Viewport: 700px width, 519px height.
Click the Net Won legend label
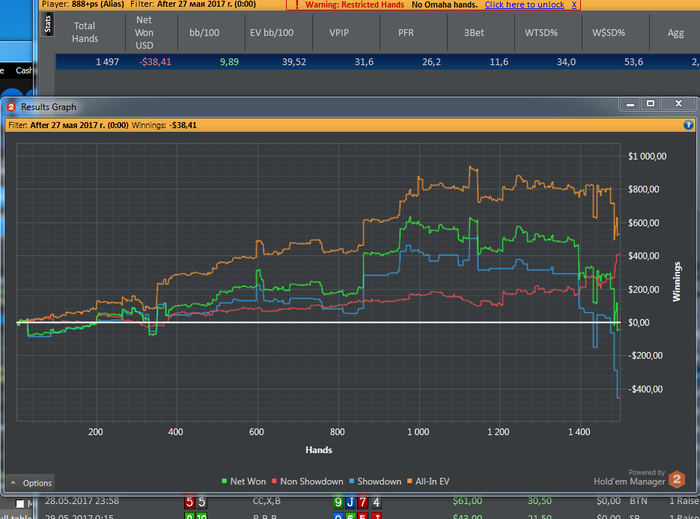248,482
